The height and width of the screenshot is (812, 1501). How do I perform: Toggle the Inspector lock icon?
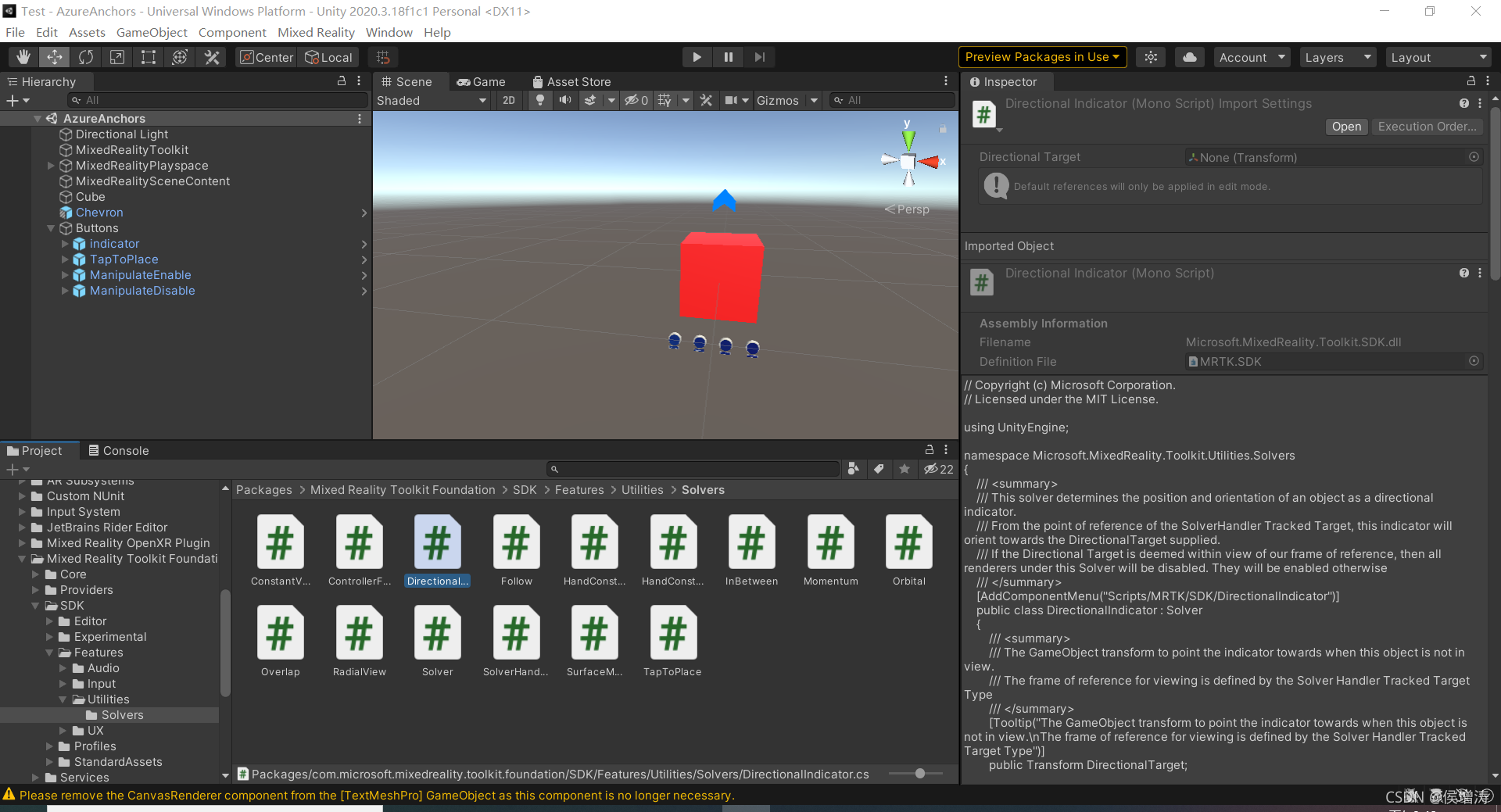click(x=1471, y=80)
